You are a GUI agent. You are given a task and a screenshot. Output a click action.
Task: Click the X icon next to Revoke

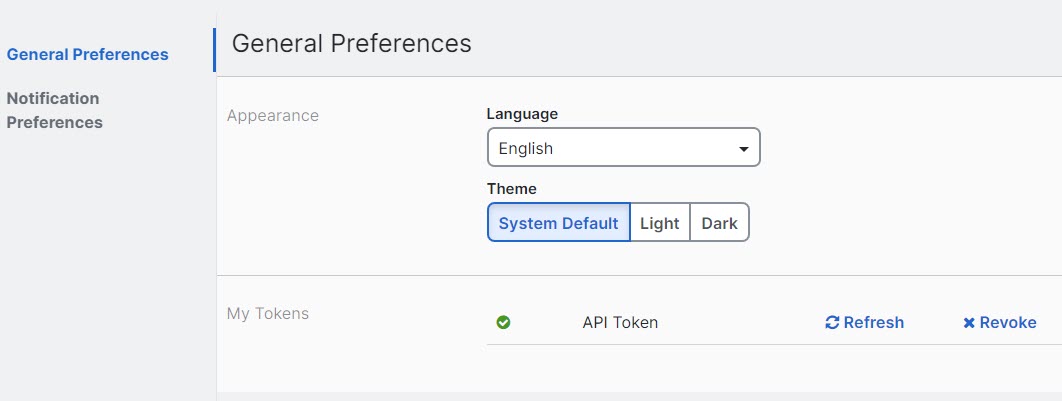[968, 323]
